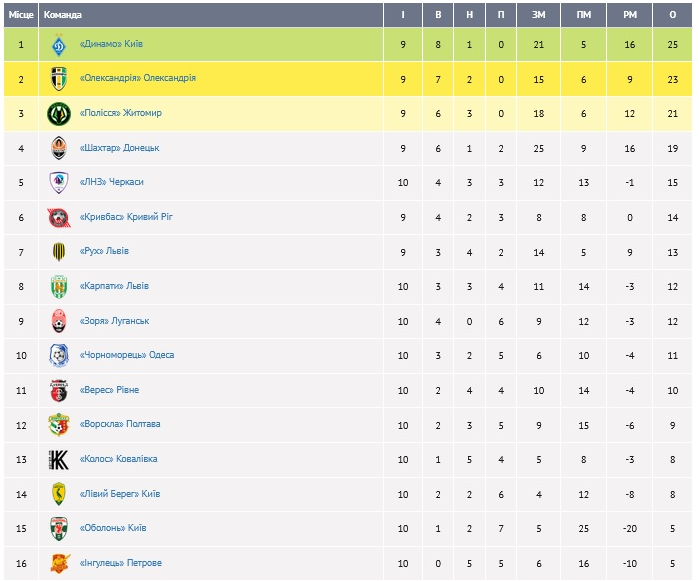
Task: Open the «Олександрія» Олександрія team link
Action: (x=137, y=78)
